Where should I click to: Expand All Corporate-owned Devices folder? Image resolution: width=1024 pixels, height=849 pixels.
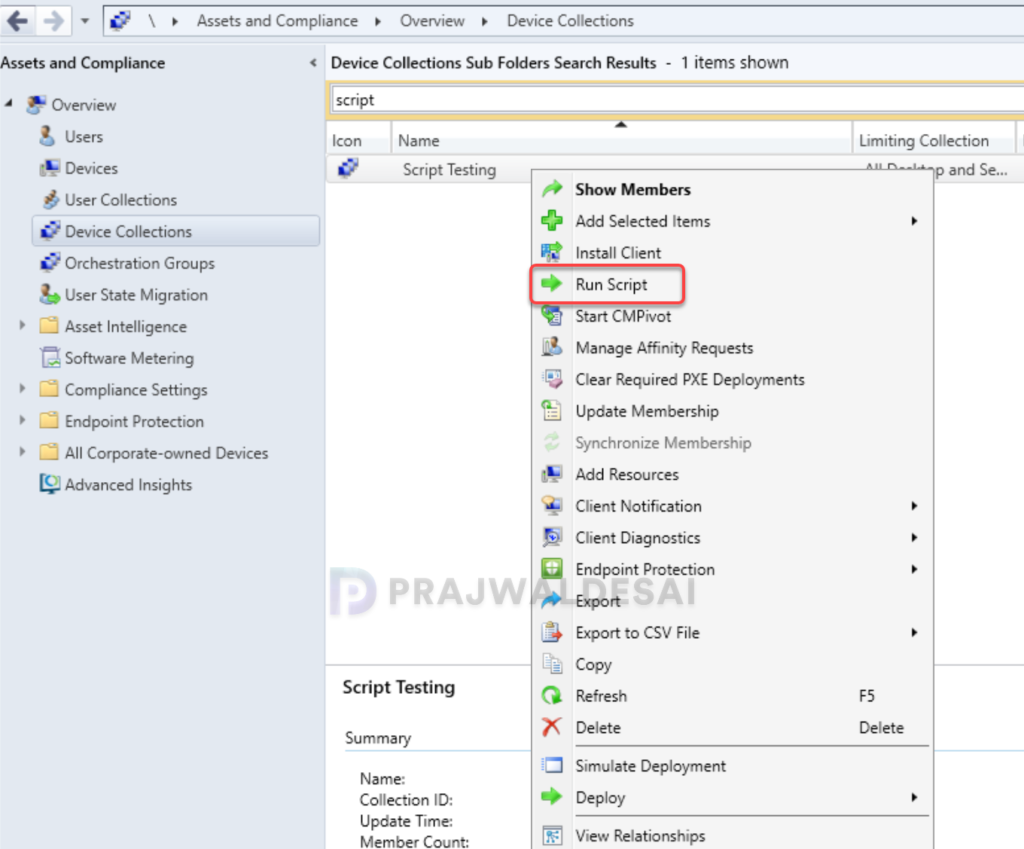click(x=23, y=451)
